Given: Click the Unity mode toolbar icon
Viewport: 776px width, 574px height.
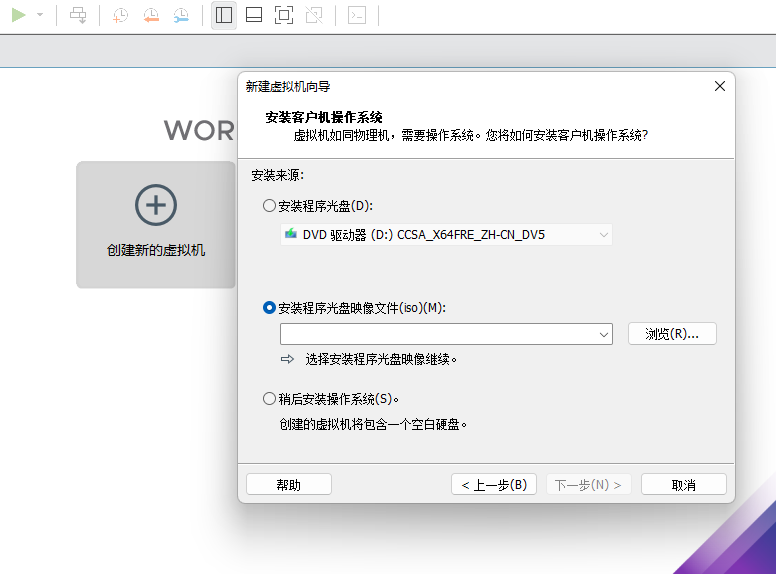Looking at the screenshot, I should click(x=314, y=15).
